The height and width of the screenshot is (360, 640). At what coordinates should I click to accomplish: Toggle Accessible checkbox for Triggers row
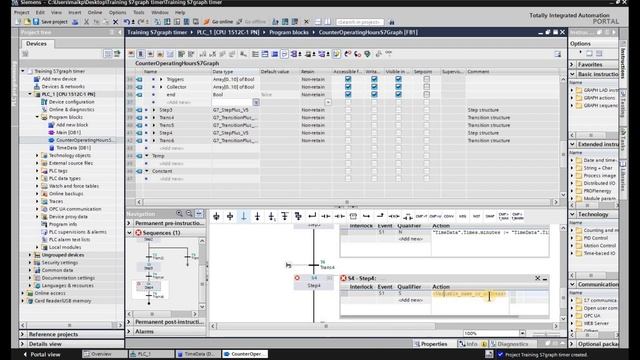tap(348, 79)
